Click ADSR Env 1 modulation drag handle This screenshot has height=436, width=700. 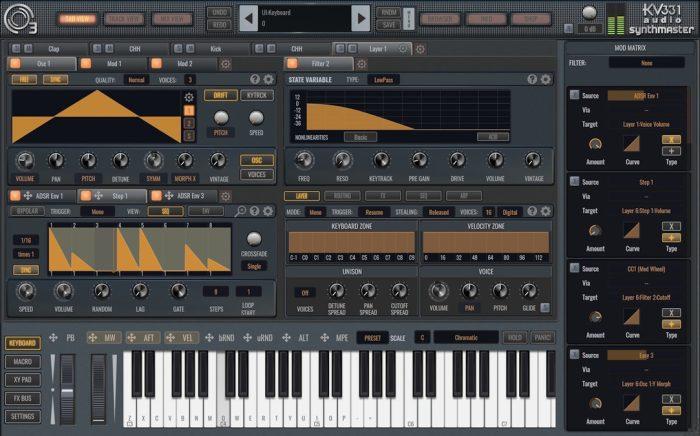click(x=28, y=196)
